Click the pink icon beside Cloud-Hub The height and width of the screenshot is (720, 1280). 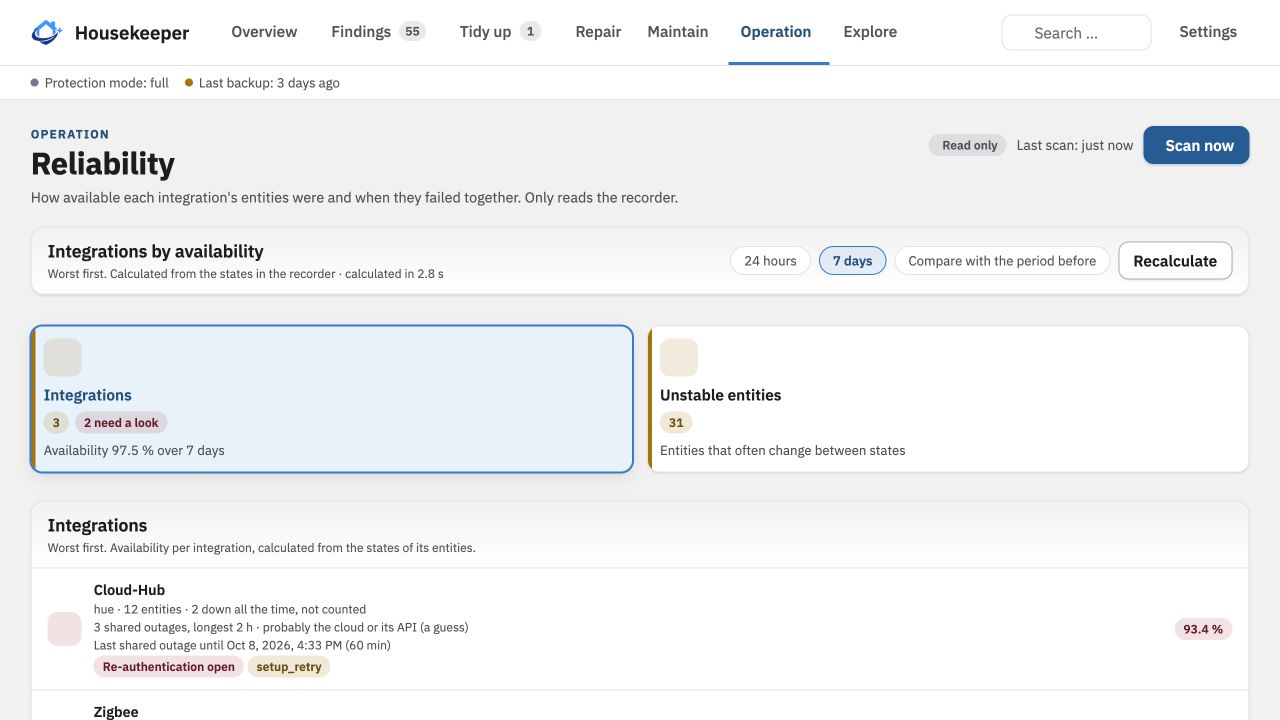tap(65, 629)
